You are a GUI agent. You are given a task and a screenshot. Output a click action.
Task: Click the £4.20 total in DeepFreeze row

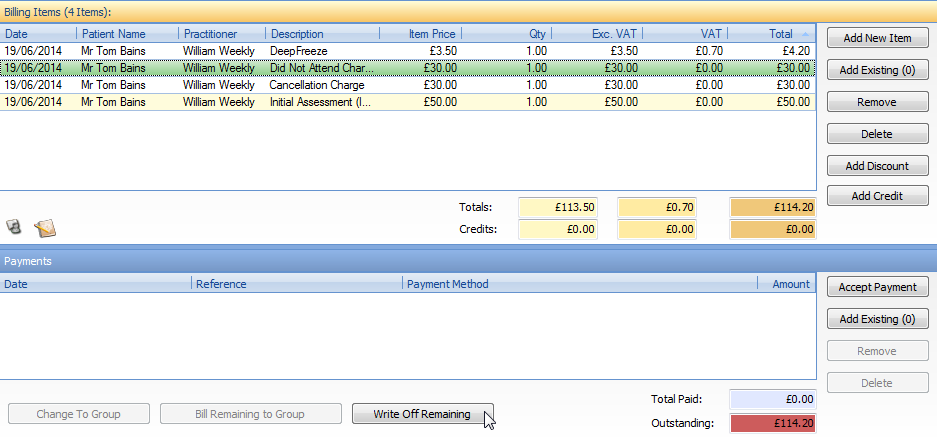(x=796, y=51)
